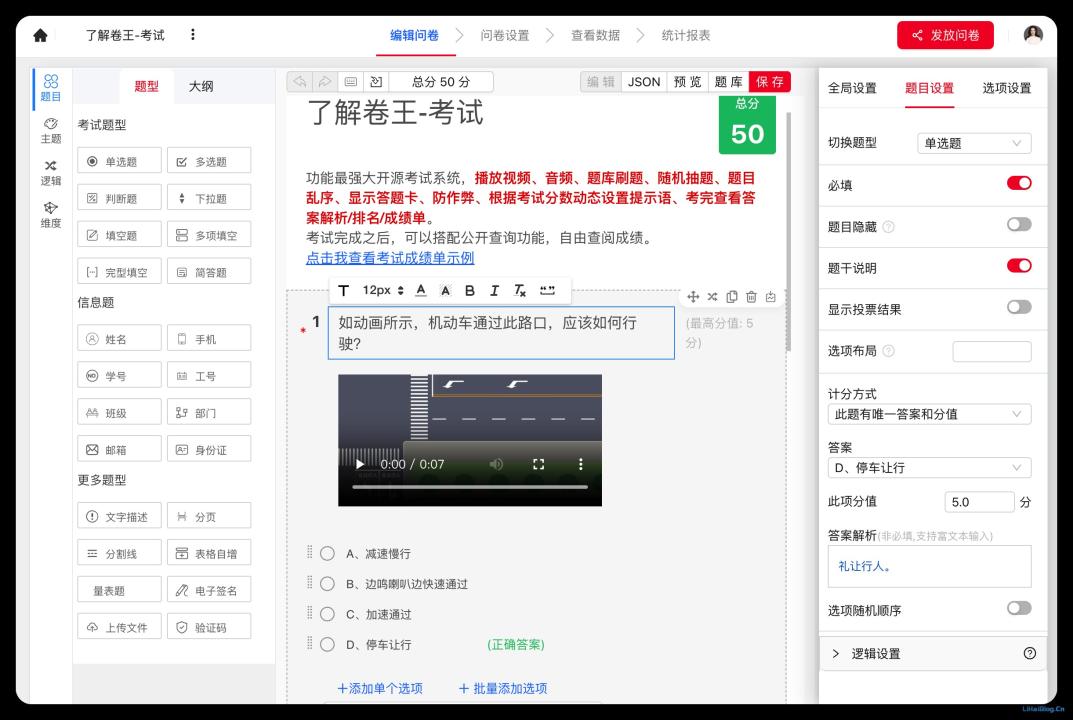
Task: Open the 切换题型 dropdown showing 单选题
Action: (974, 143)
